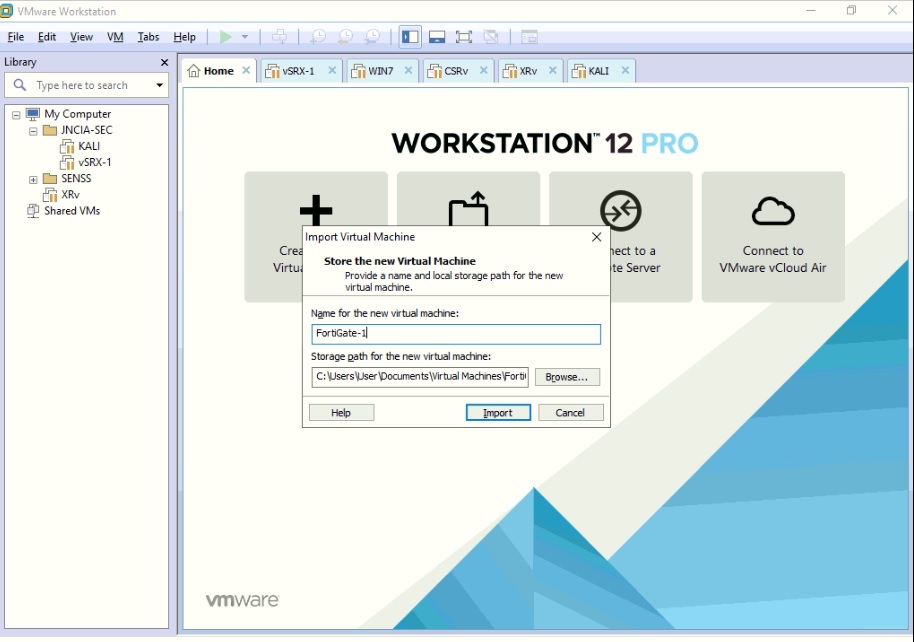Open the File menu

[x=16, y=37]
